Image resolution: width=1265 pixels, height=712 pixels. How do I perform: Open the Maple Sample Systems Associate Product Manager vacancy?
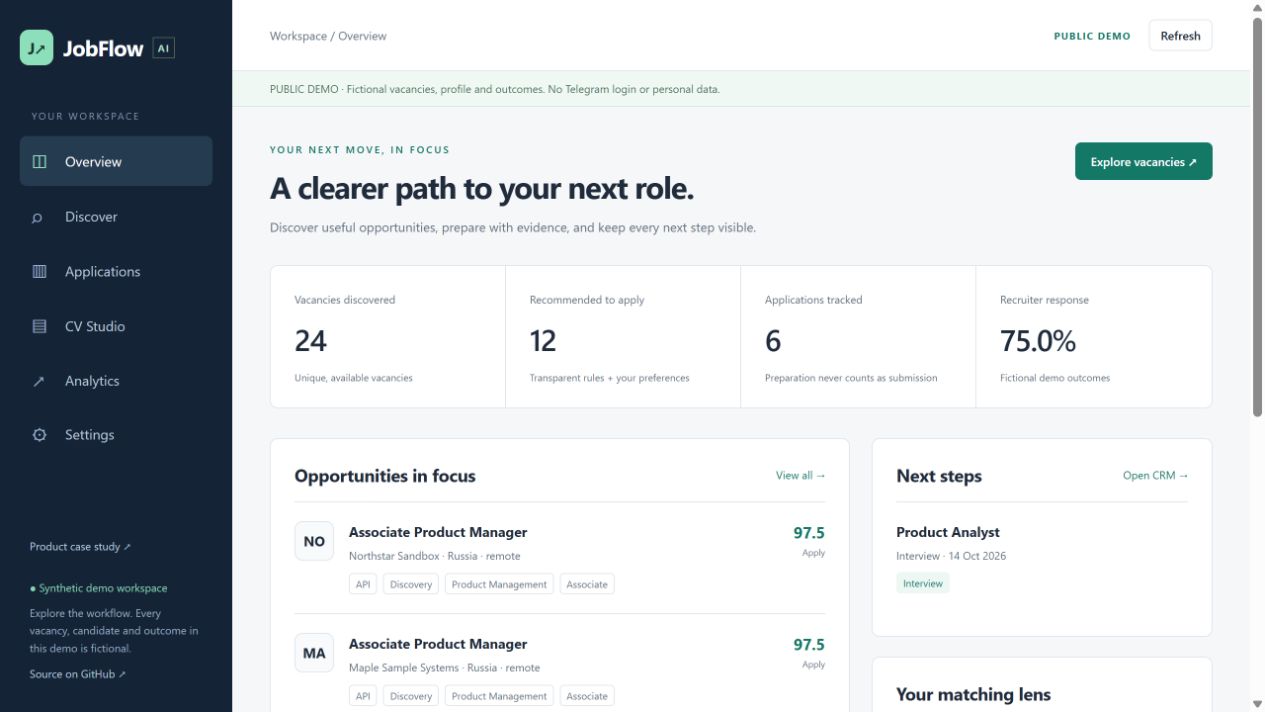click(438, 644)
